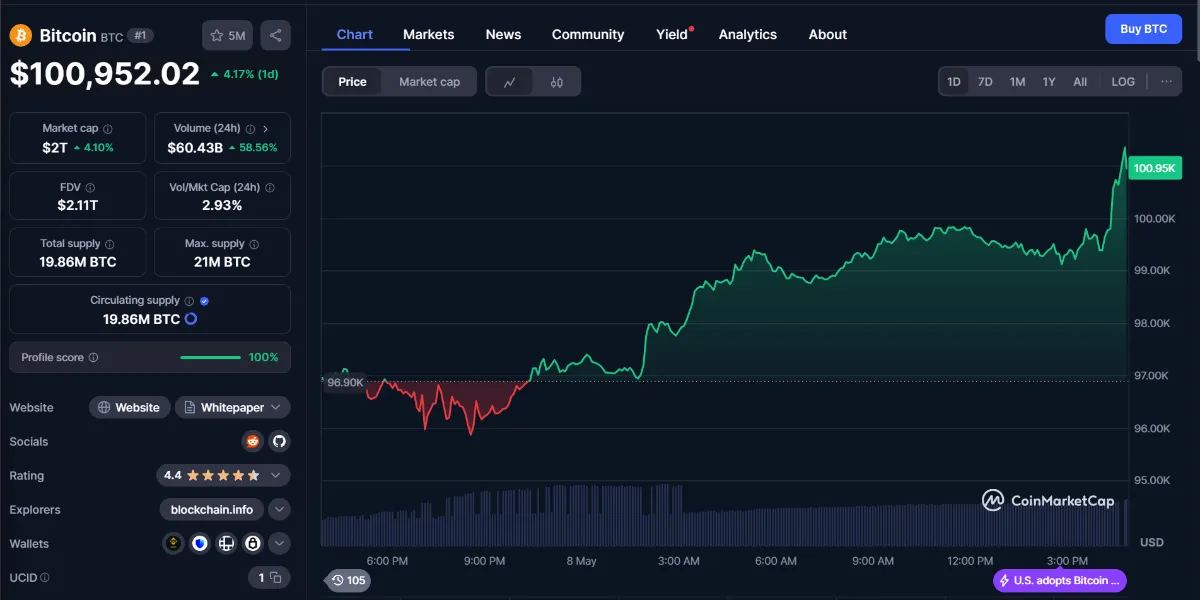Open the lock-style wallet icon
The height and width of the screenshot is (600, 1200).
[253, 543]
